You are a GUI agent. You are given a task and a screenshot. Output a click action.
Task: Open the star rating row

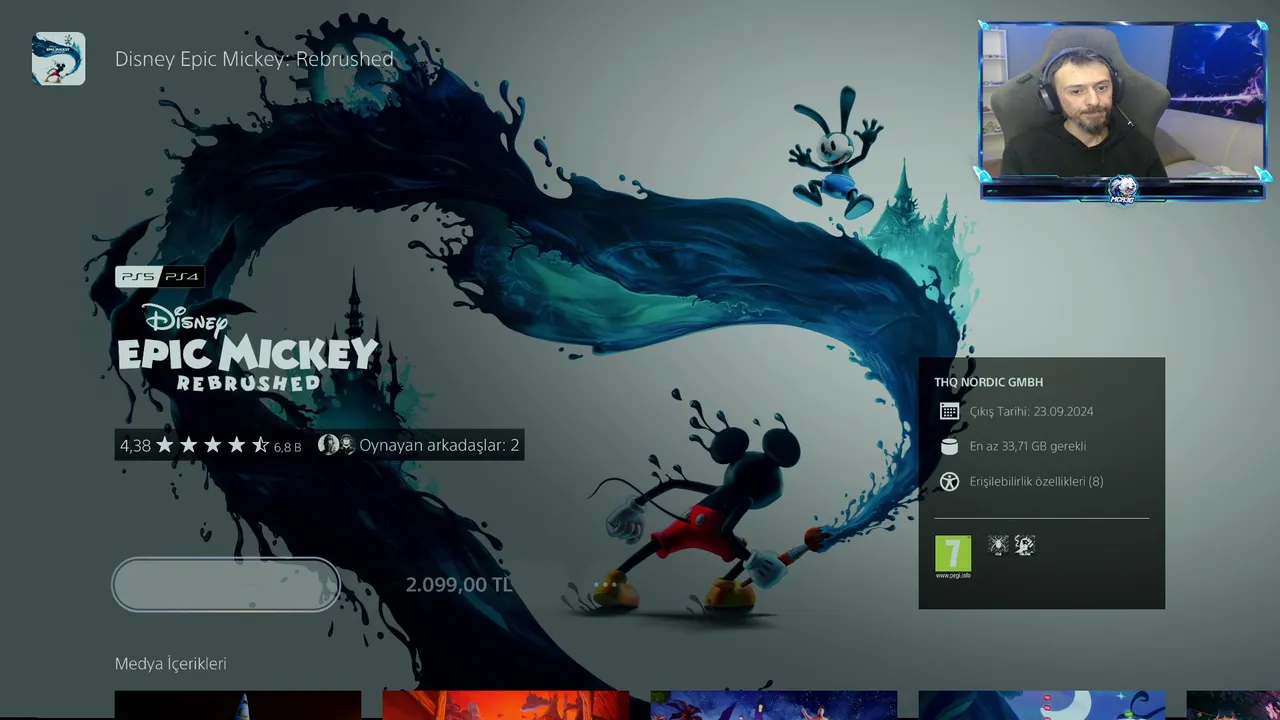(212, 445)
